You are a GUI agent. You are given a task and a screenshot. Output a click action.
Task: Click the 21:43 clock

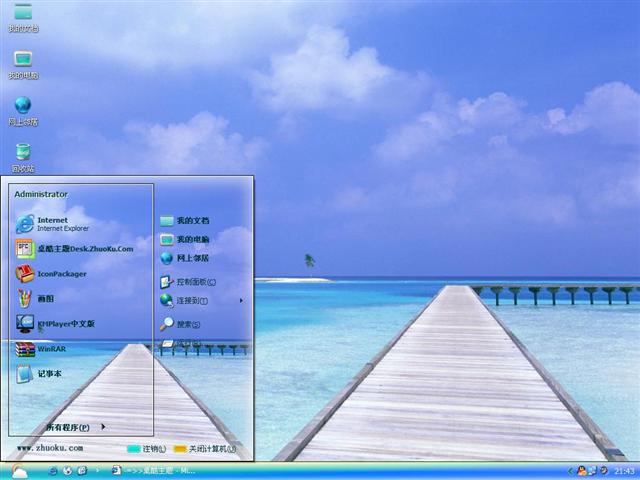pyautogui.click(x=624, y=471)
